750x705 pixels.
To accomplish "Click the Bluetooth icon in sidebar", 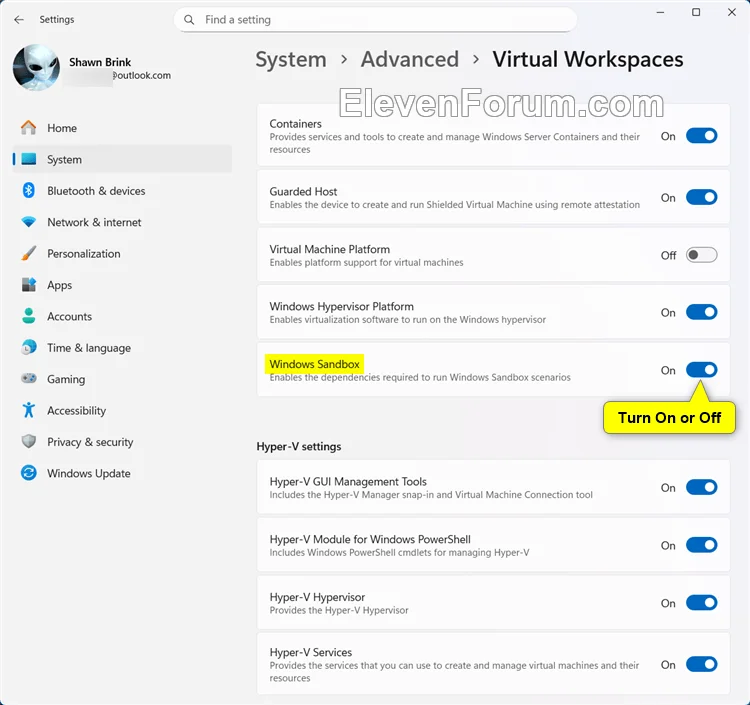I will [x=29, y=190].
